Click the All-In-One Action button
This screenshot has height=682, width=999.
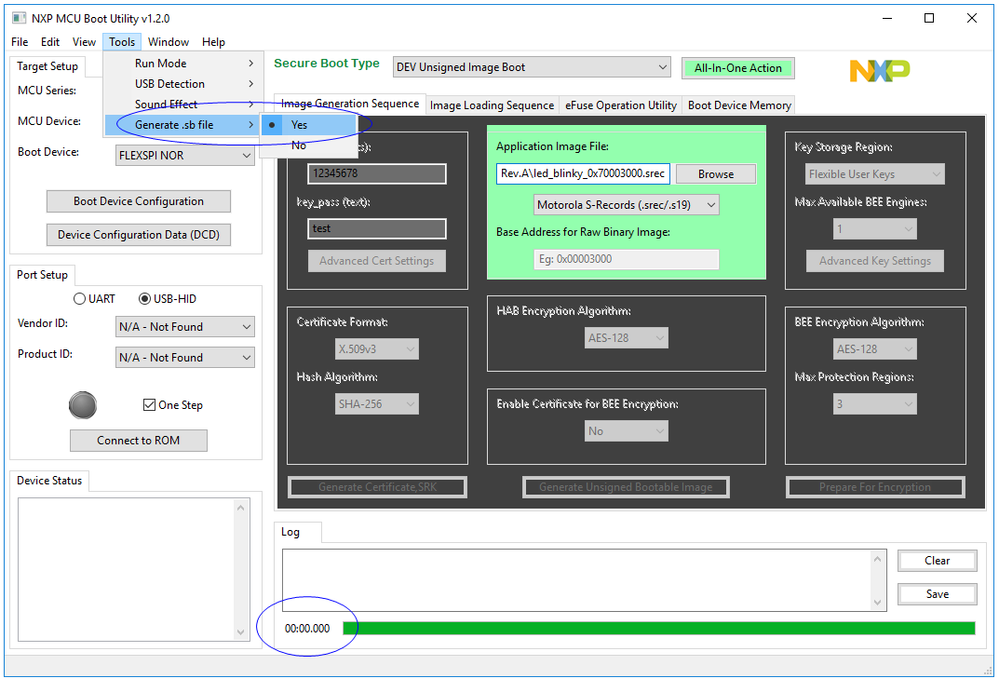pyautogui.click(x=738, y=68)
